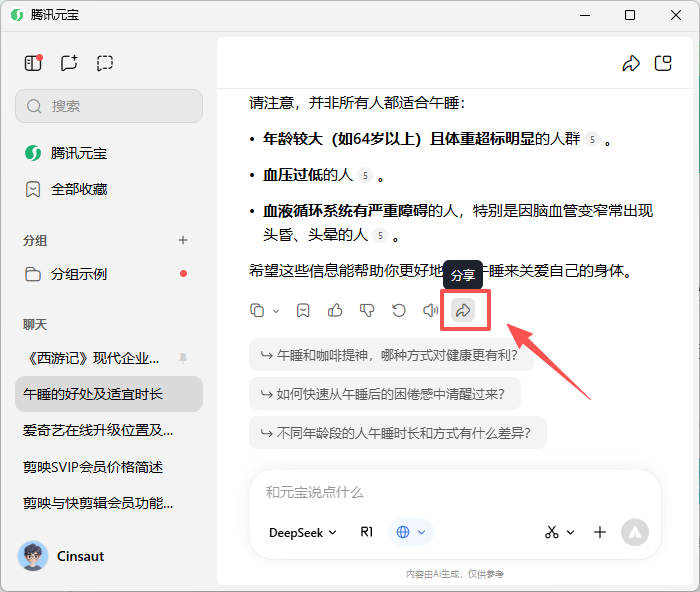This screenshot has width=700, height=592.
Task: Click the share icon under the response
Action: pyautogui.click(x=463, y=310)
